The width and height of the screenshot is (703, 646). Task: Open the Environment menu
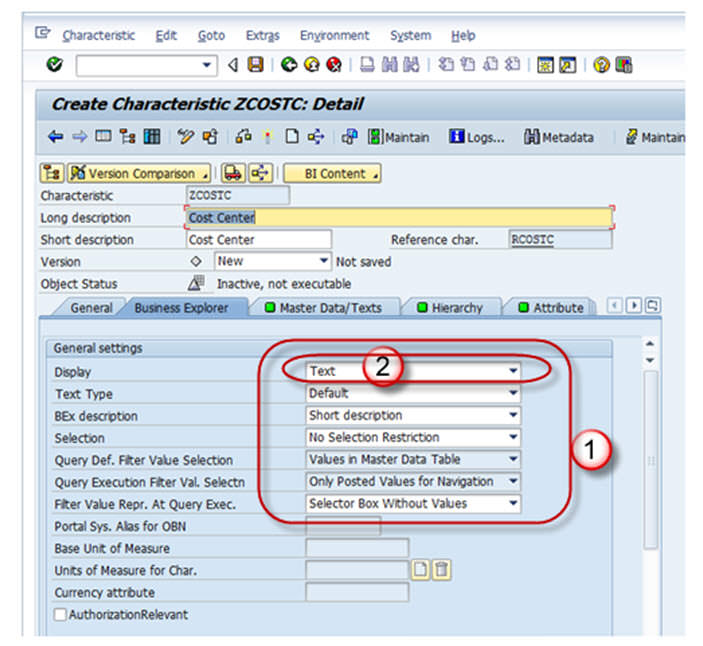[334, 35]
